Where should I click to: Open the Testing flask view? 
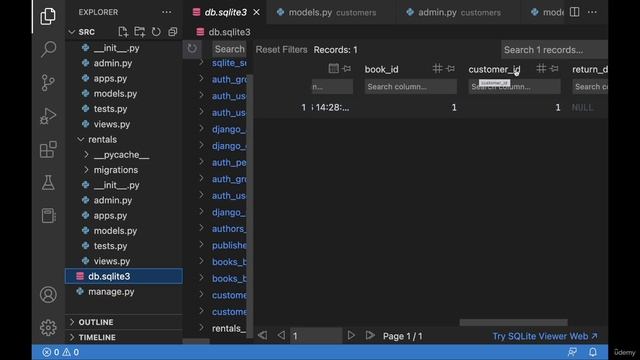click(48, 182)
